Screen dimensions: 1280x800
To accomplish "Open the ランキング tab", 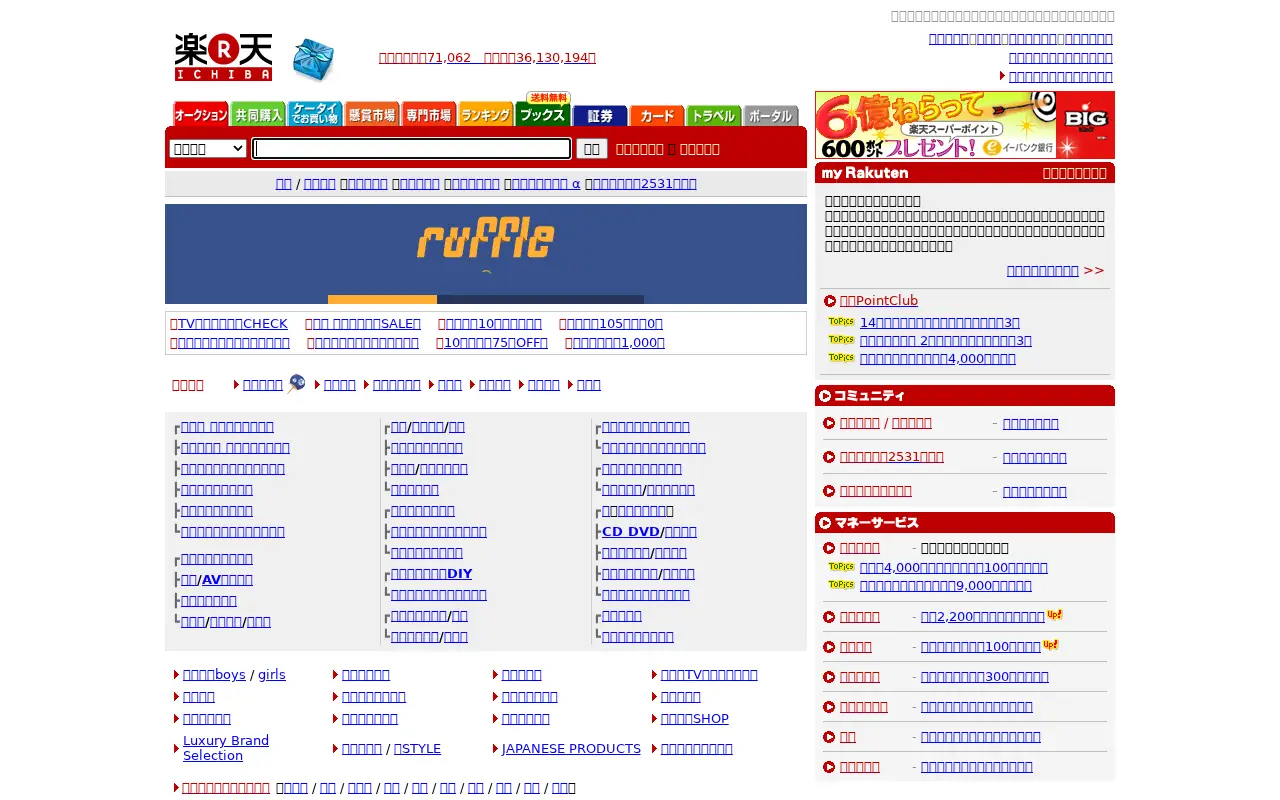I will pos(486,115).
